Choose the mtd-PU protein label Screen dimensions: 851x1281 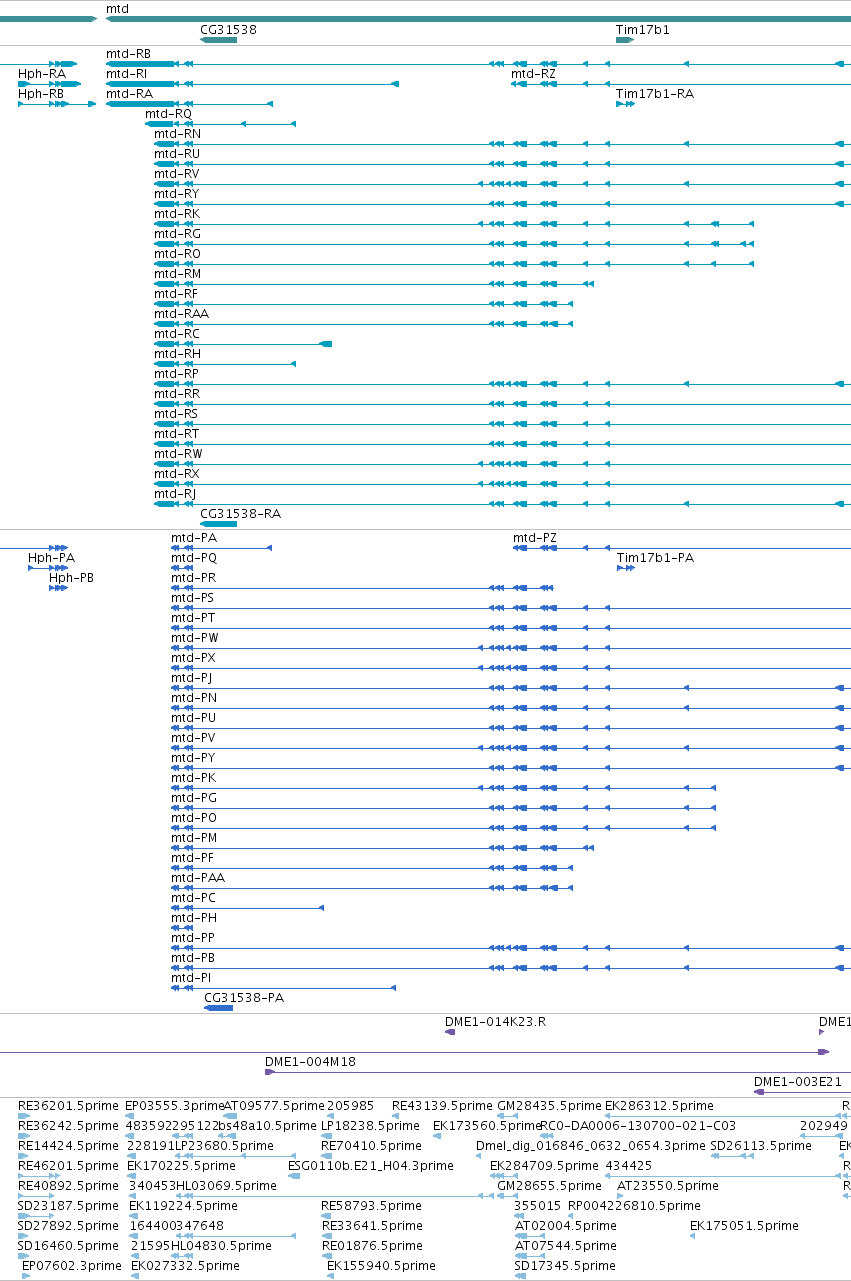194,718
